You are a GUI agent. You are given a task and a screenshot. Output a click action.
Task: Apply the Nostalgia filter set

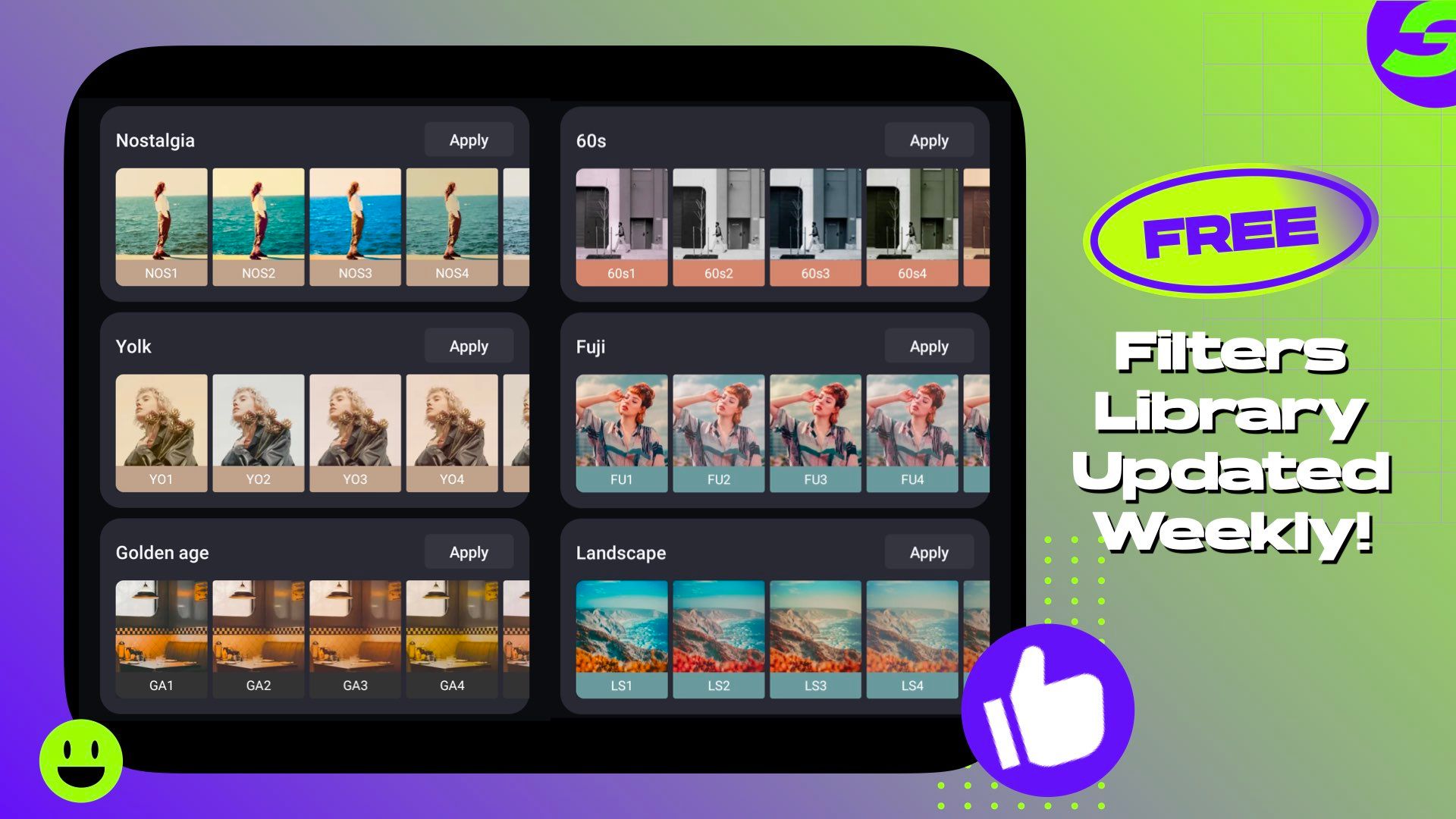[x=468, y=140]
